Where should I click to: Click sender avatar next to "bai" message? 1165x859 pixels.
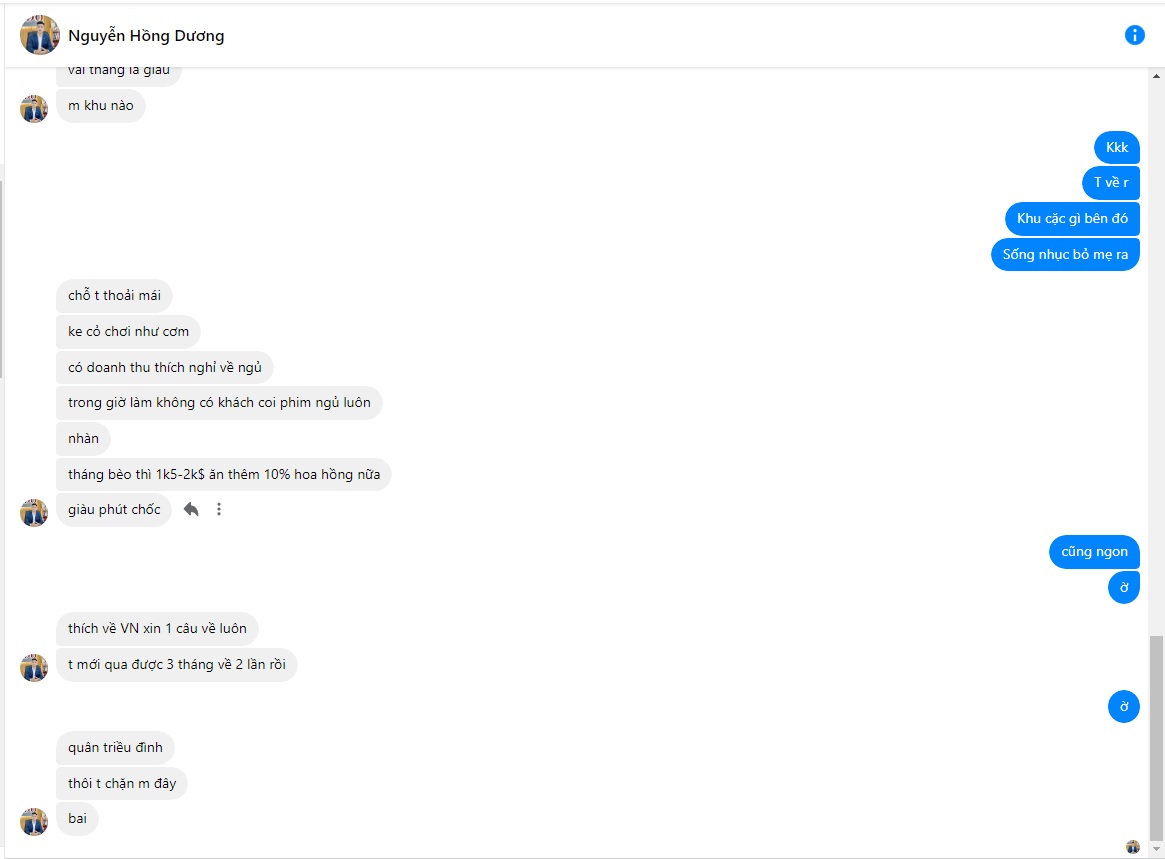click(x=34, y=821)
